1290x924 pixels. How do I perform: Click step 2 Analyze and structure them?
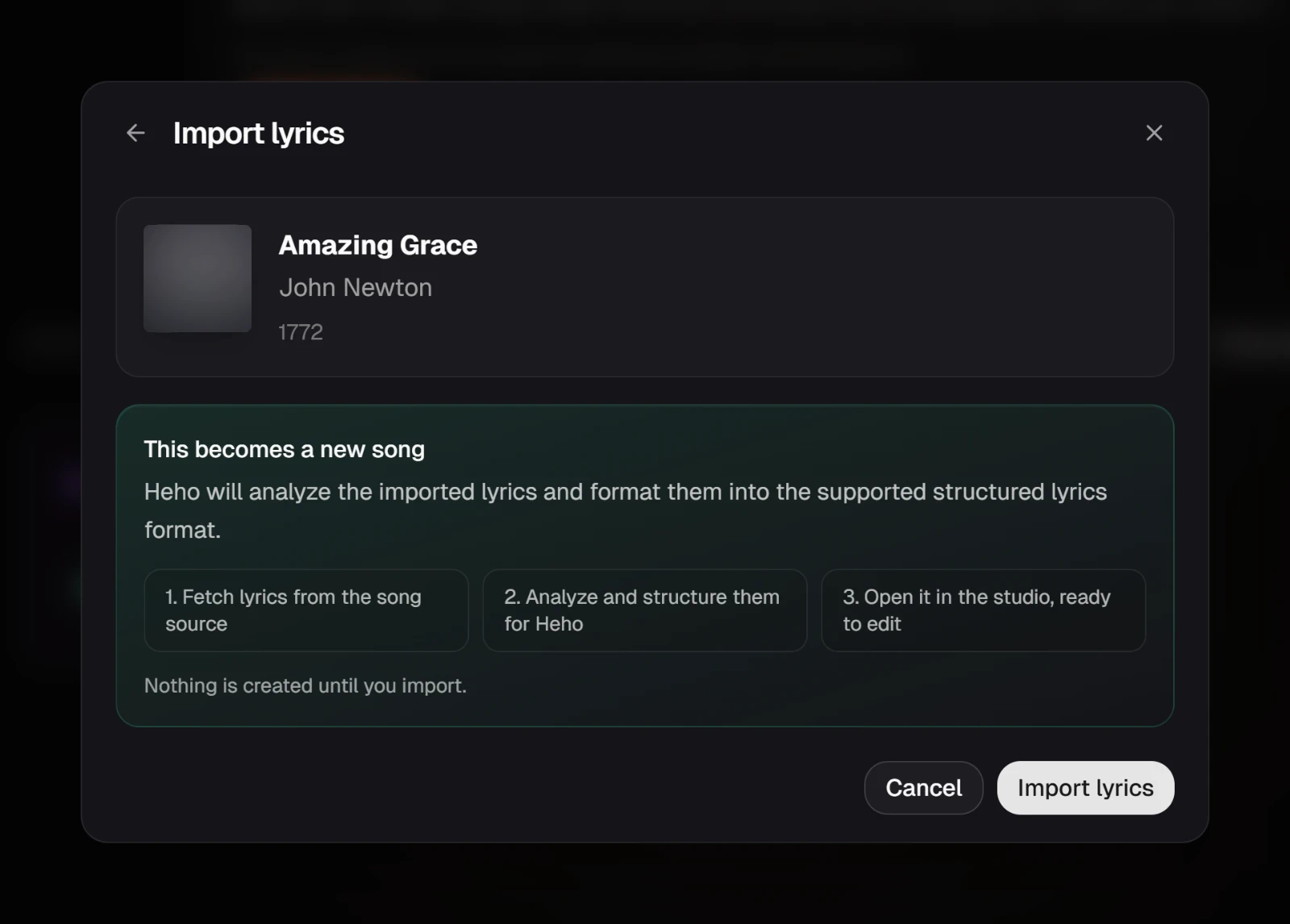click(x=645, y=610)
